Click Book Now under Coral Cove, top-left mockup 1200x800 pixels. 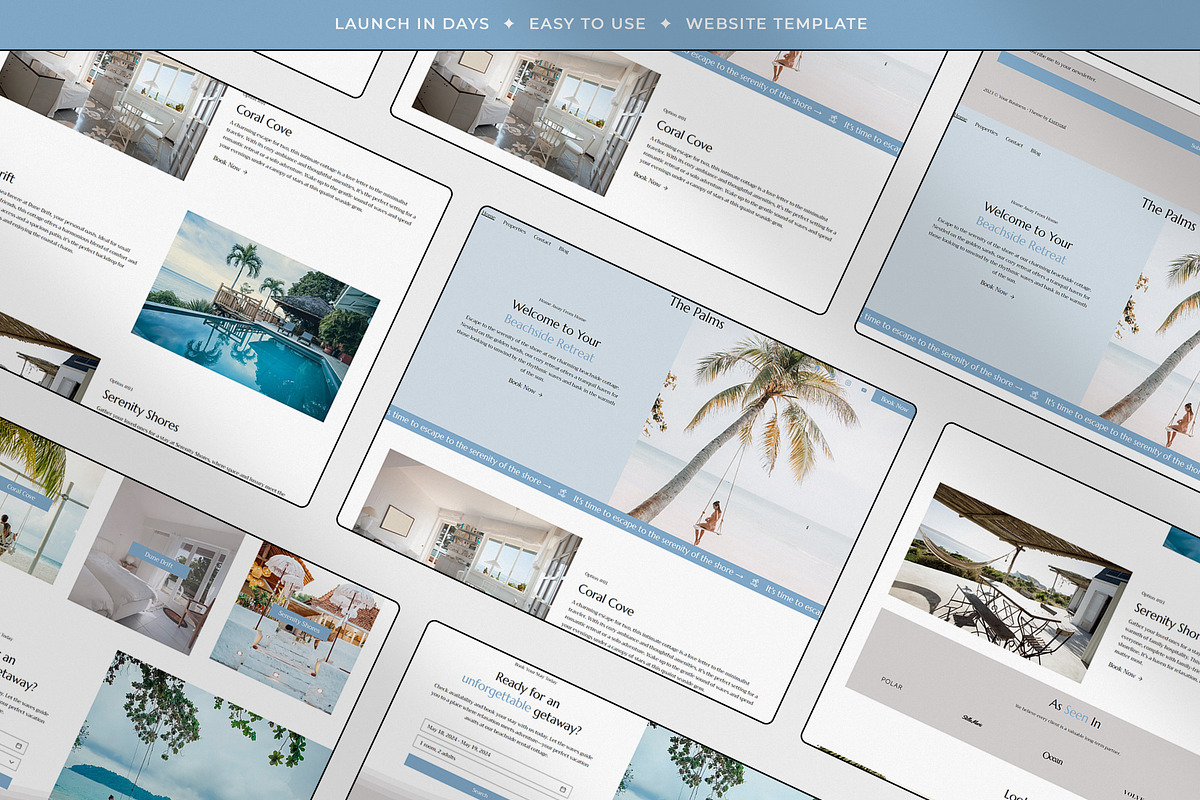tap(231, 164)
